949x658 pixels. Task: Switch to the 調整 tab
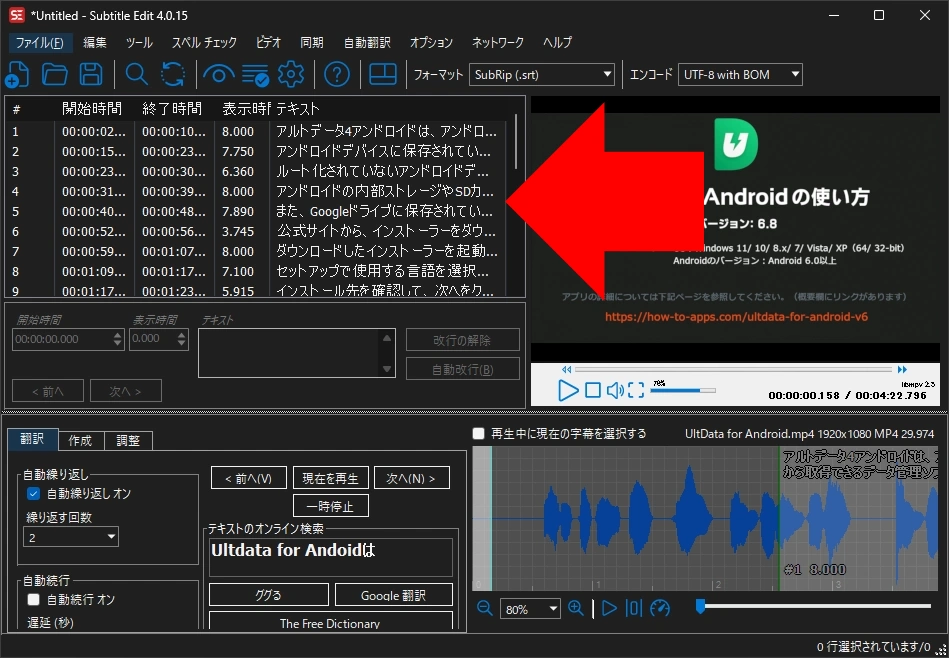point(128,441)
